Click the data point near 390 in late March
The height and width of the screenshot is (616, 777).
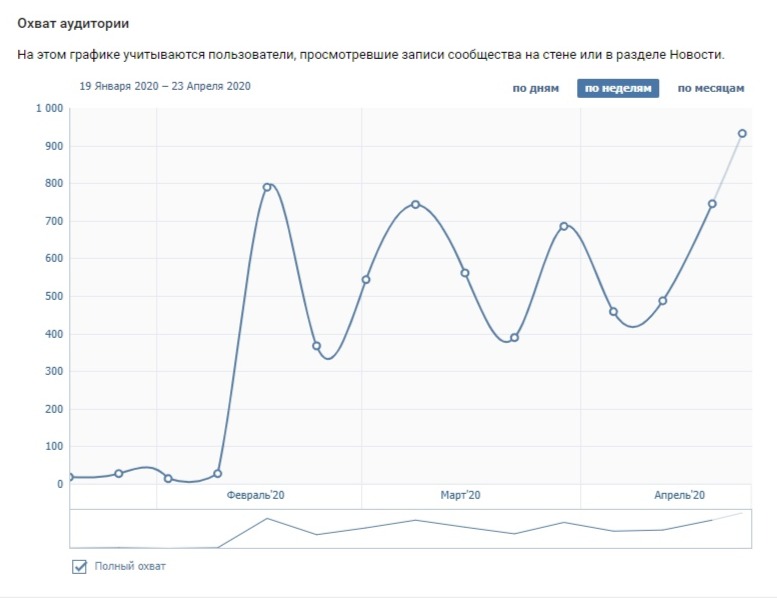pyautogui.click(x=514, y=337)
